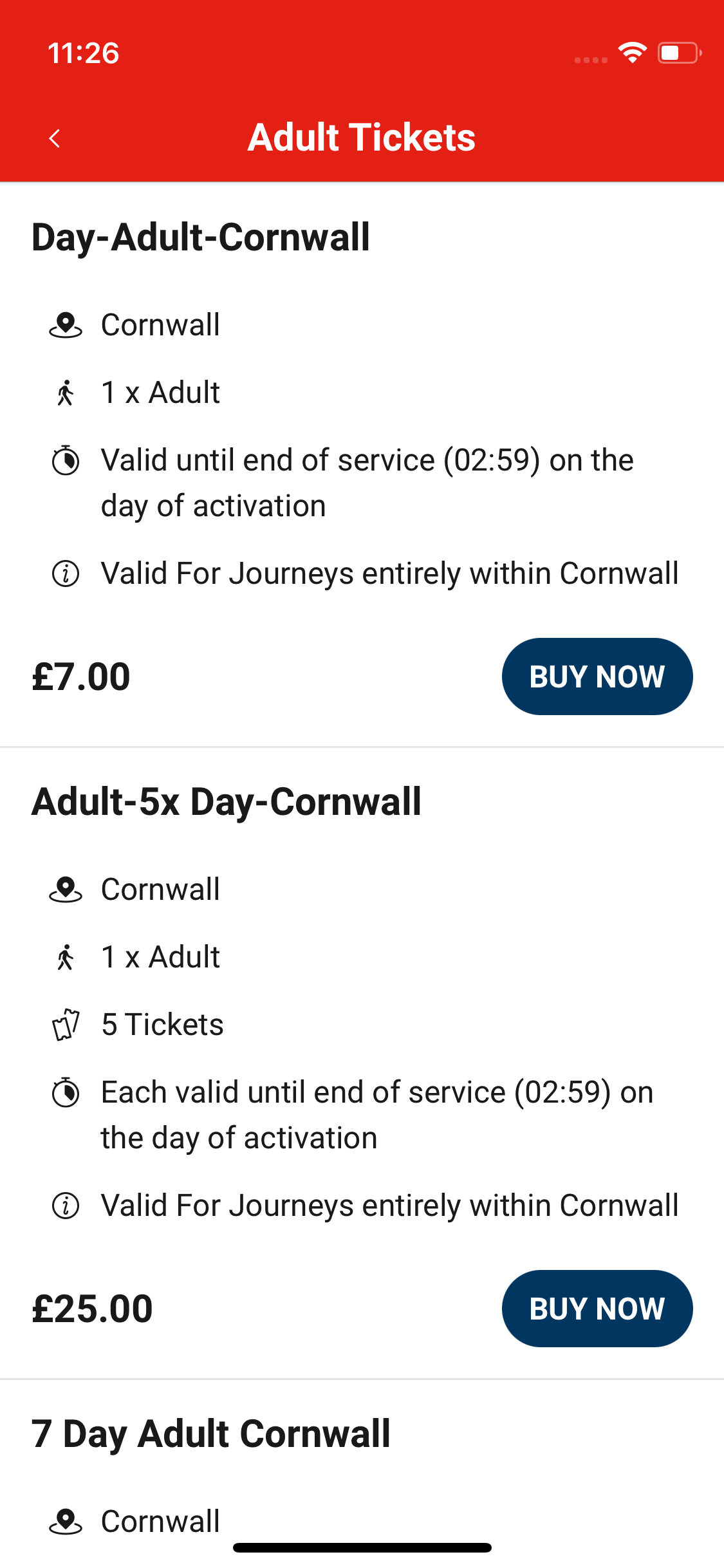The height and width of the screenshot is (1568, 724).
Task: Open the Adult-5x Day-Cornwall ticket heading
Action: pyautogui.click(x=227, y=802)
